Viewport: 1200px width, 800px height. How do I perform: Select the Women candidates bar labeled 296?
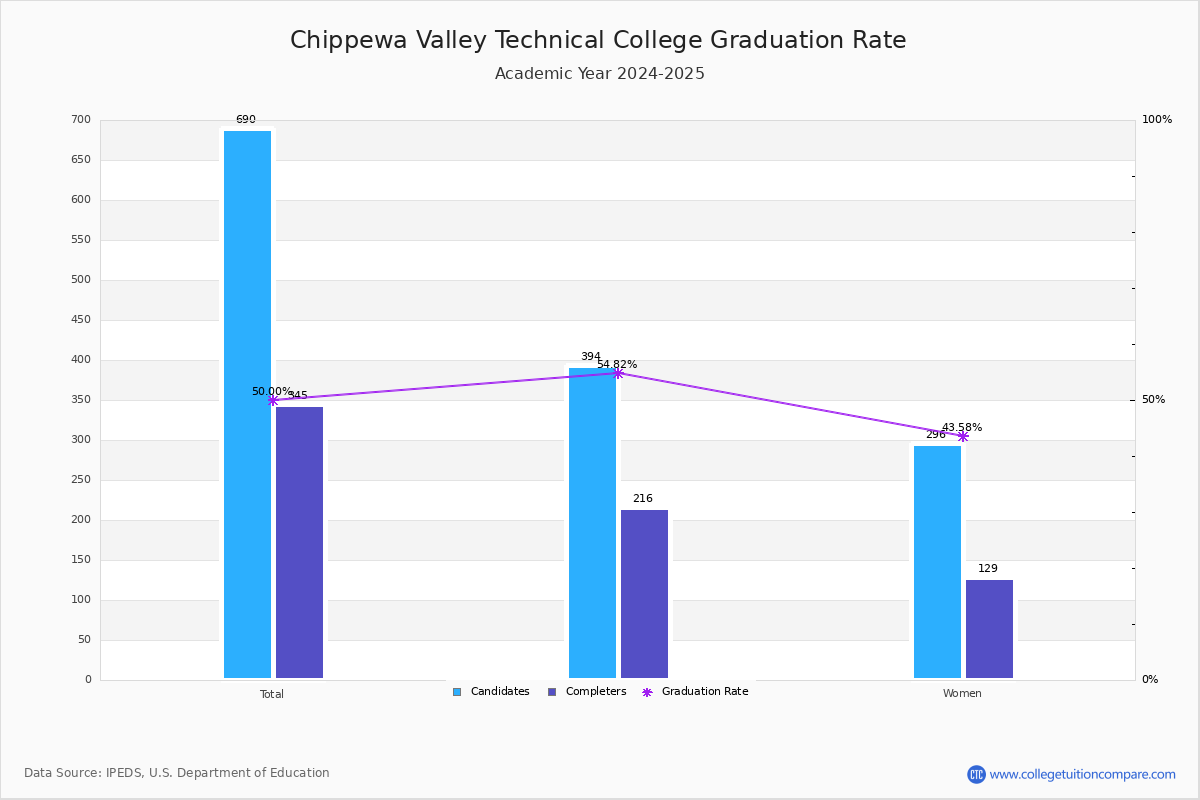pos(937,562)
